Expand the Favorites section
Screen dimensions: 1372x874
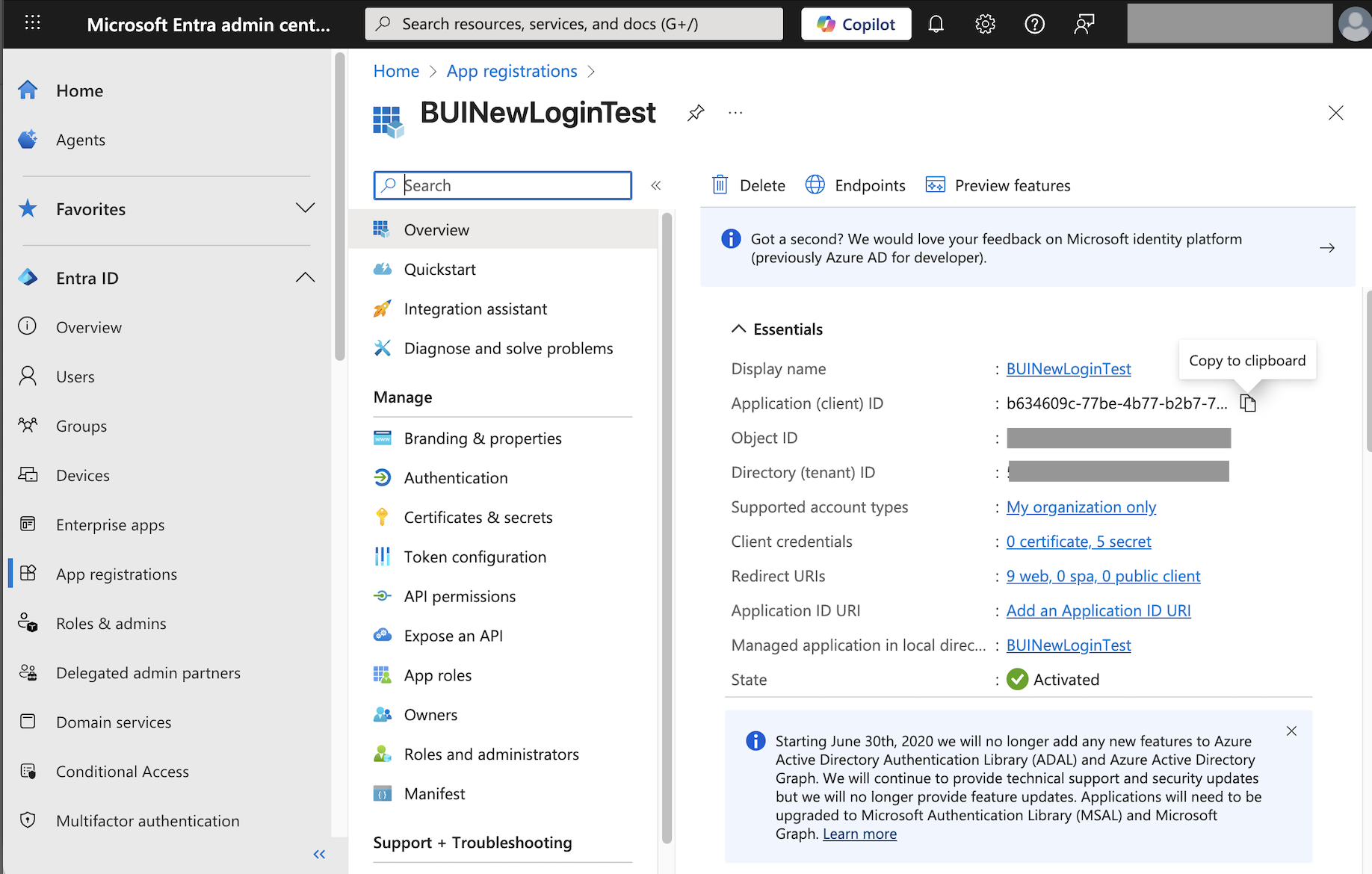[x=305, y=208]
